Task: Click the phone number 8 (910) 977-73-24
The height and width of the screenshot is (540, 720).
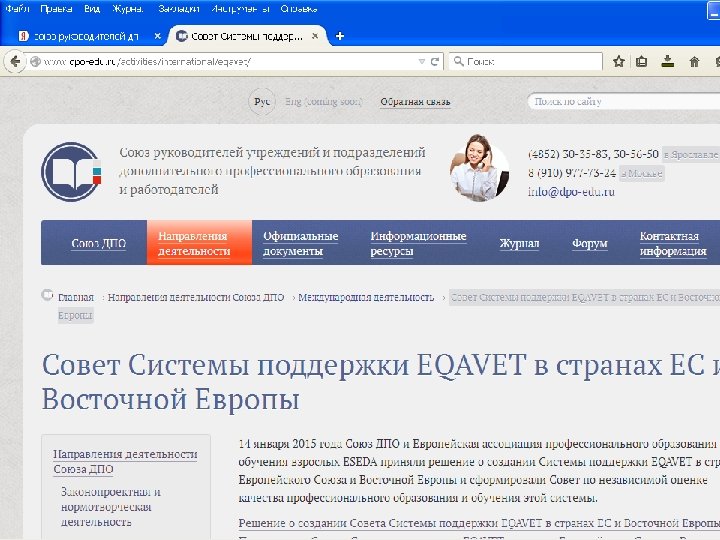Action: pyautogui.click(x=572, y=173)
